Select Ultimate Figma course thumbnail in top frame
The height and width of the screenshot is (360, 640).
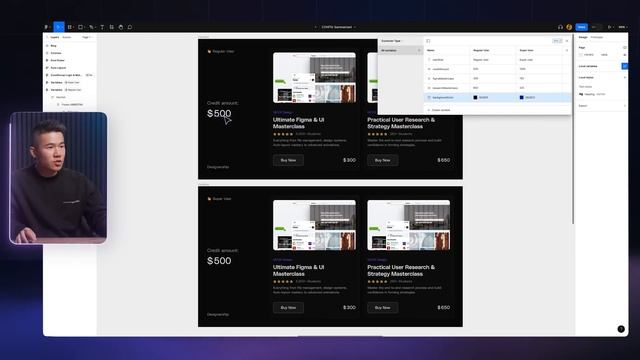(x=314, y=78)
